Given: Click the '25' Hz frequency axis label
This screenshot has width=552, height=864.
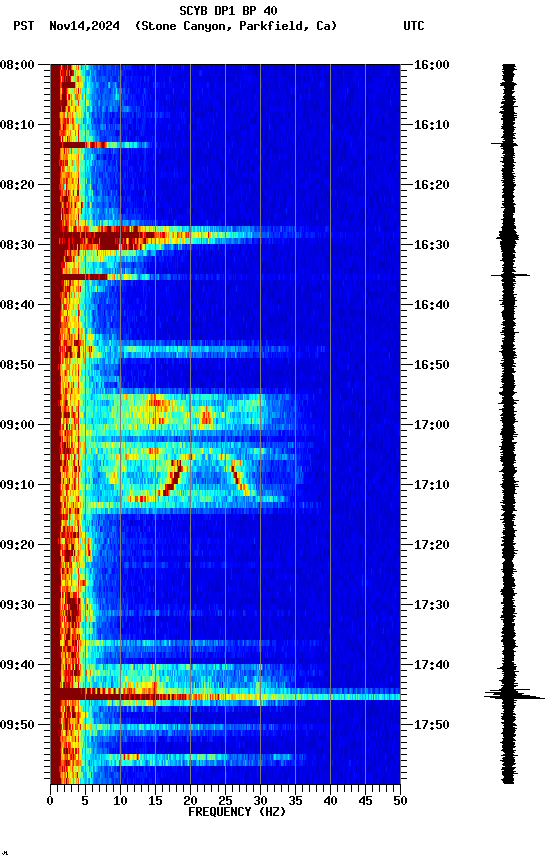Looking at the screenshot, I should click(x=225, y=801).
